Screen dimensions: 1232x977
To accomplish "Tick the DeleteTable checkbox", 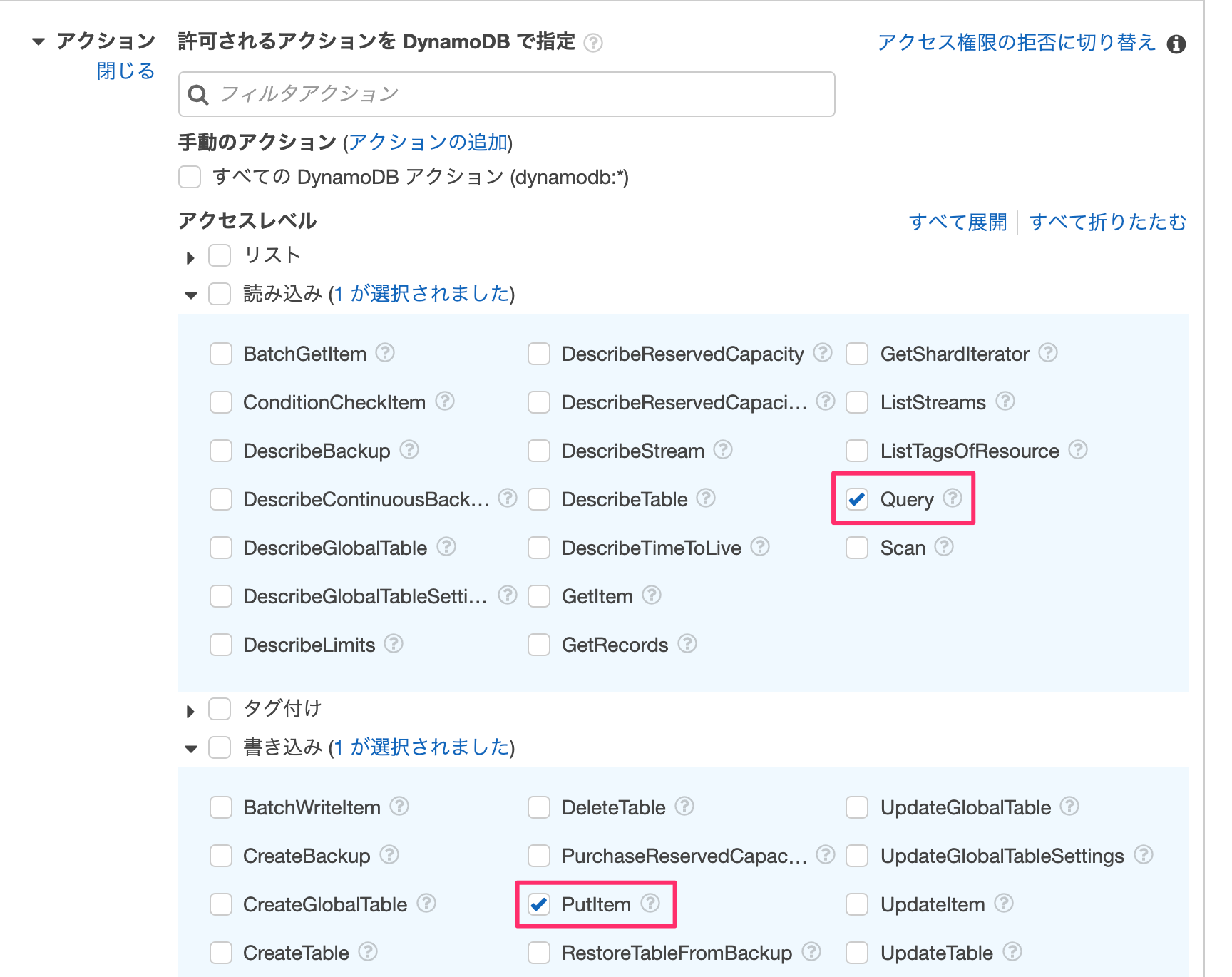I will (539, 807).
